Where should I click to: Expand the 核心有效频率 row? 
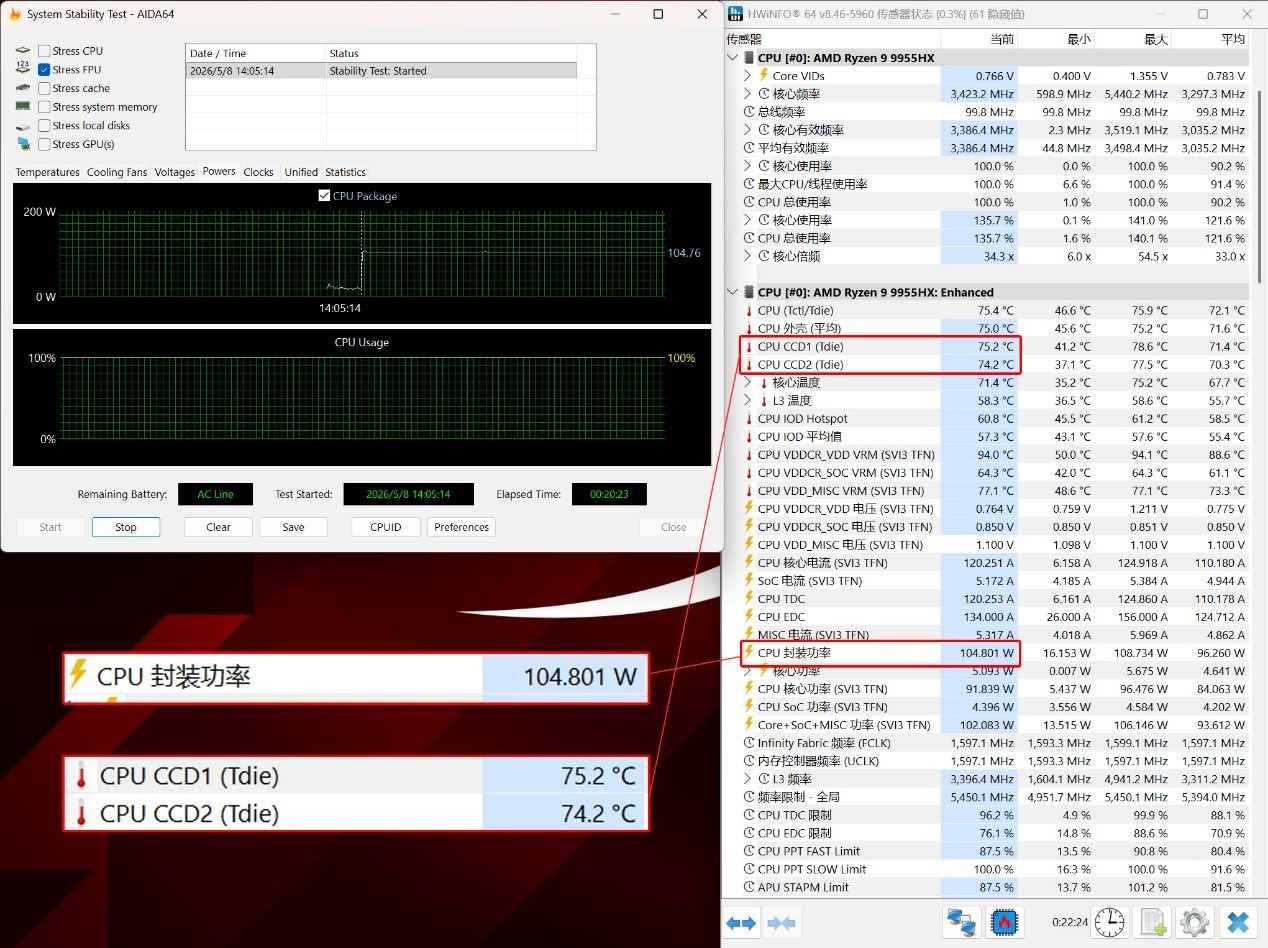(748, 130)
